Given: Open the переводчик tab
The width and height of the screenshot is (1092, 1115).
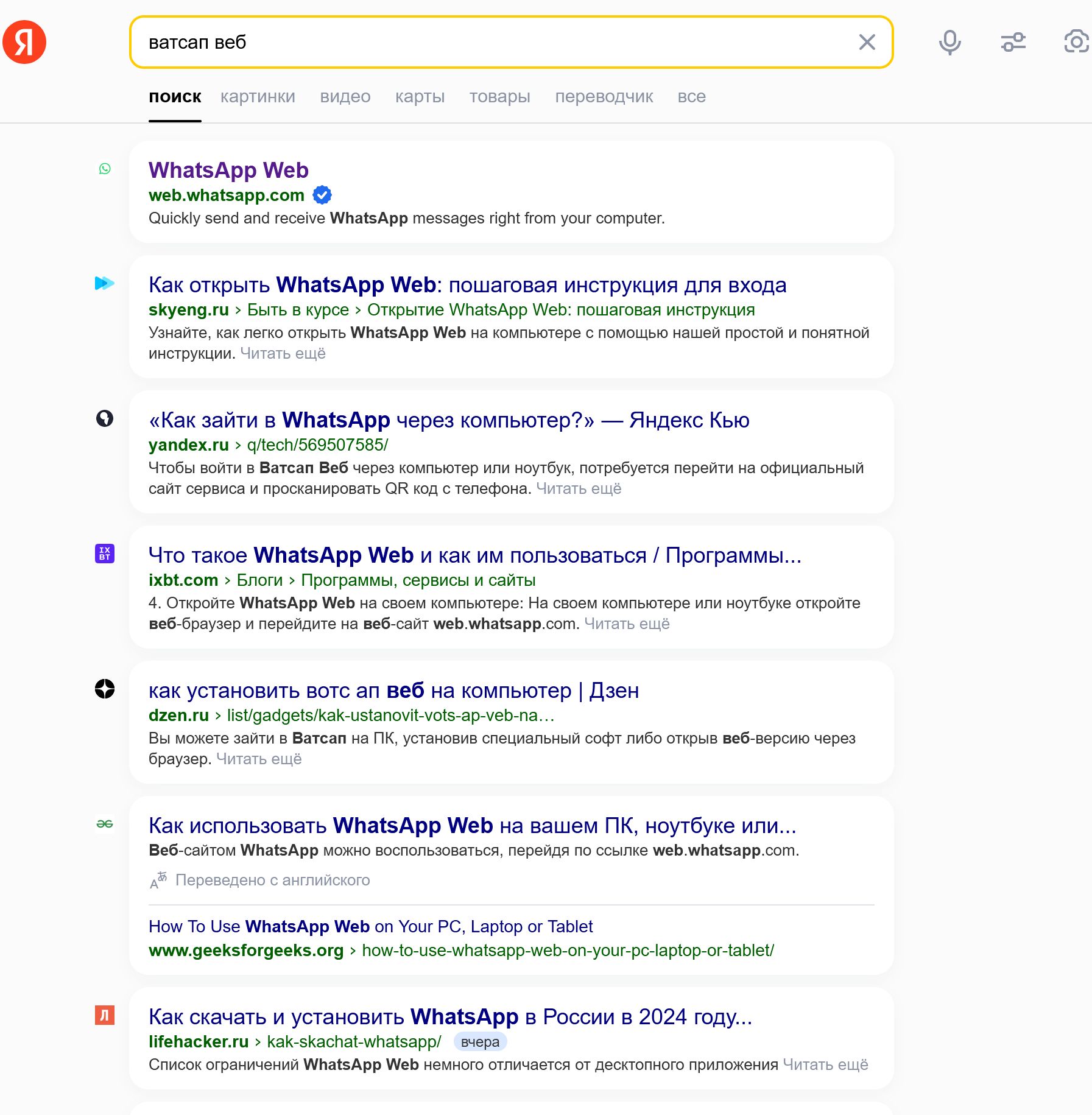Looking at the screenshot, I should point(604,97).
